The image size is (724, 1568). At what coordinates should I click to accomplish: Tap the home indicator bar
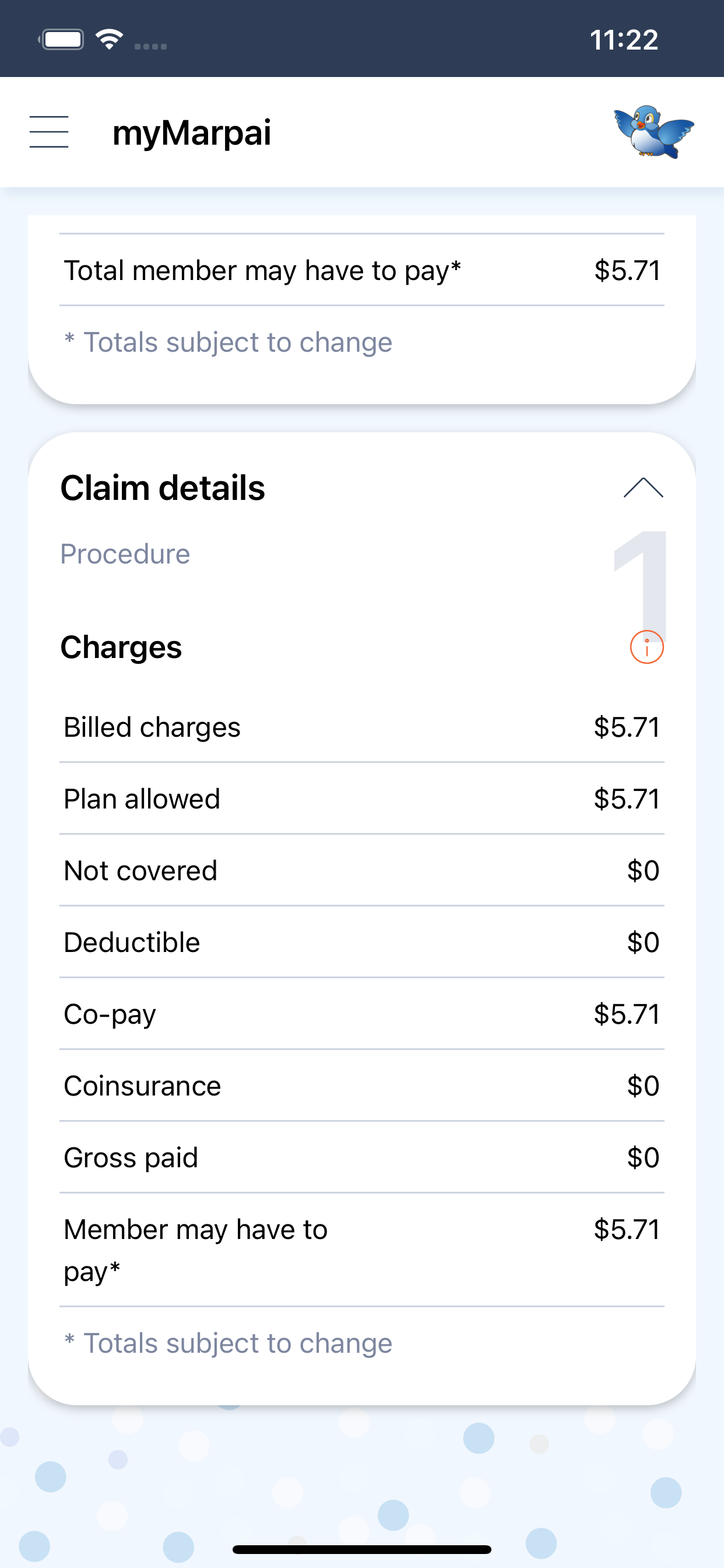click(x=361, y=1549)
